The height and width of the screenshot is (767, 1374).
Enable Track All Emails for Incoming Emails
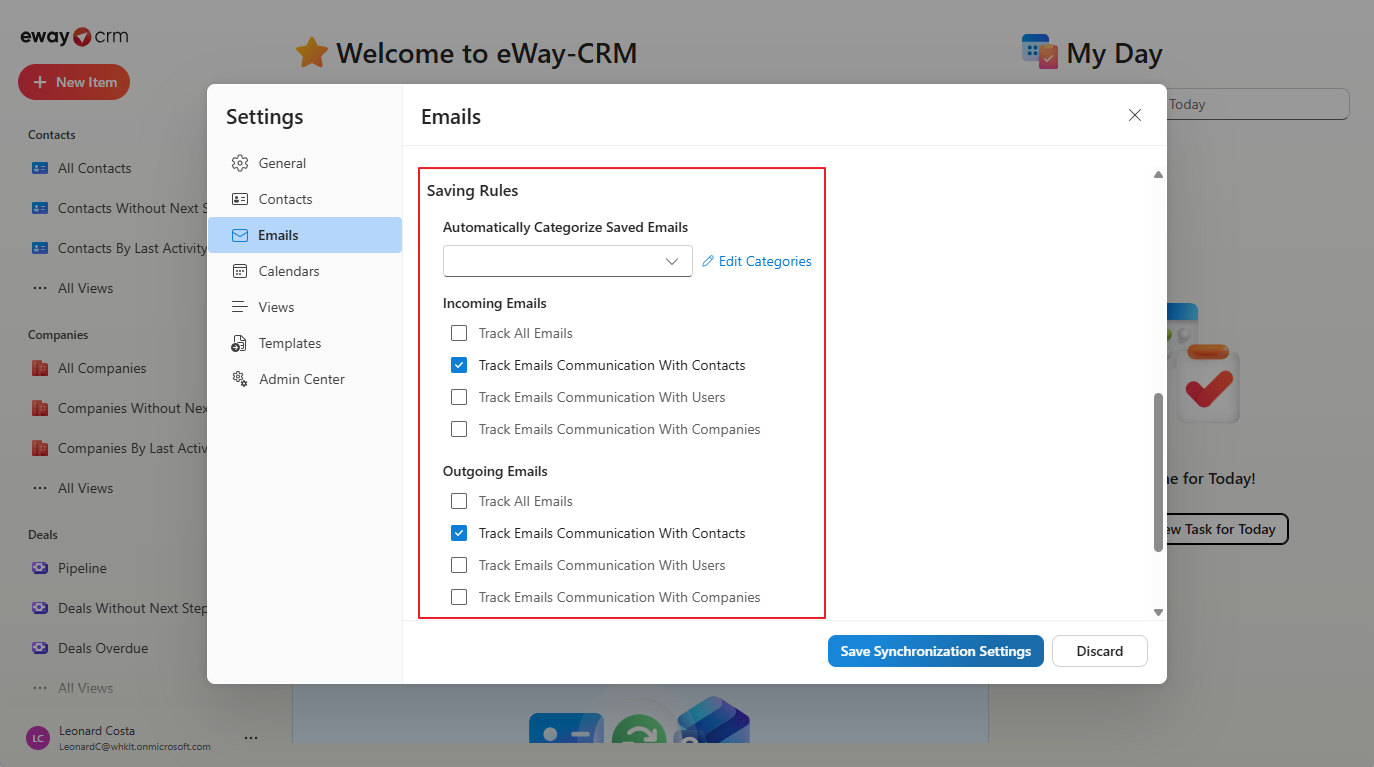click(x=459, y=333)
